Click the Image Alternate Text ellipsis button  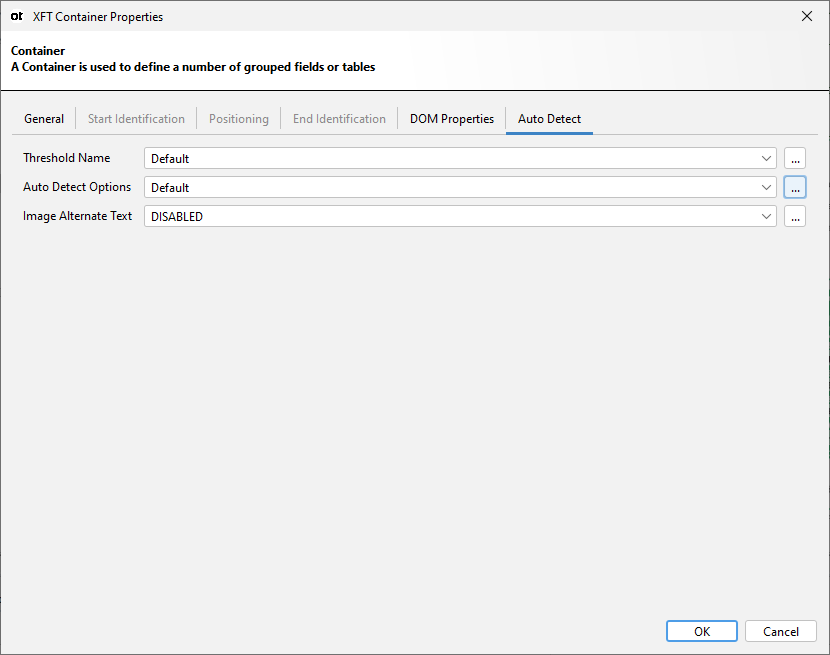[795, 216]
